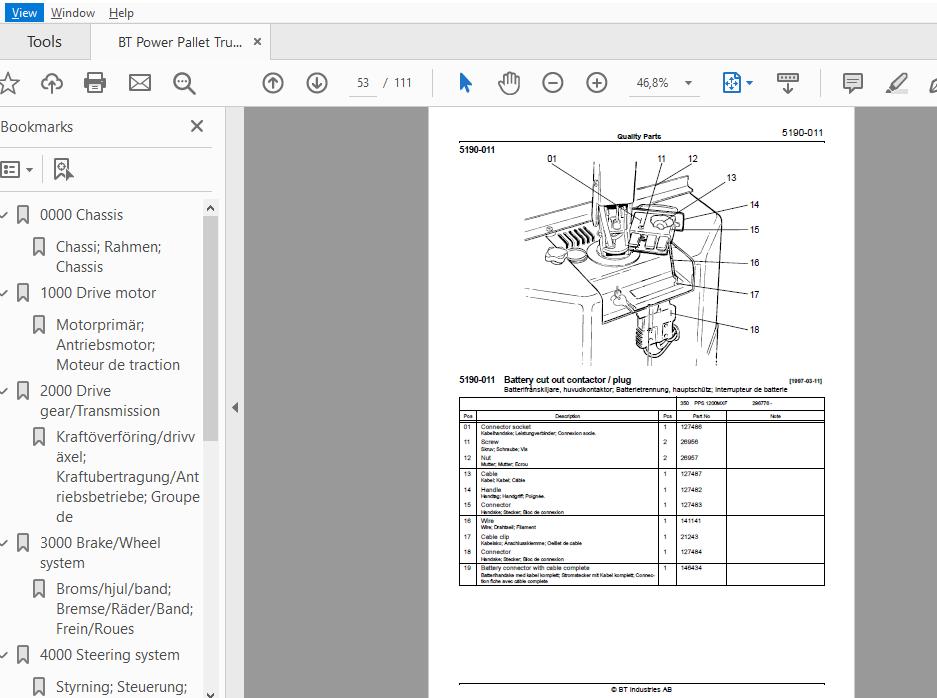Open the Window menu
The height and width of the screenshot is (698, 937).
pyautogui.click(x=72, y=13)
